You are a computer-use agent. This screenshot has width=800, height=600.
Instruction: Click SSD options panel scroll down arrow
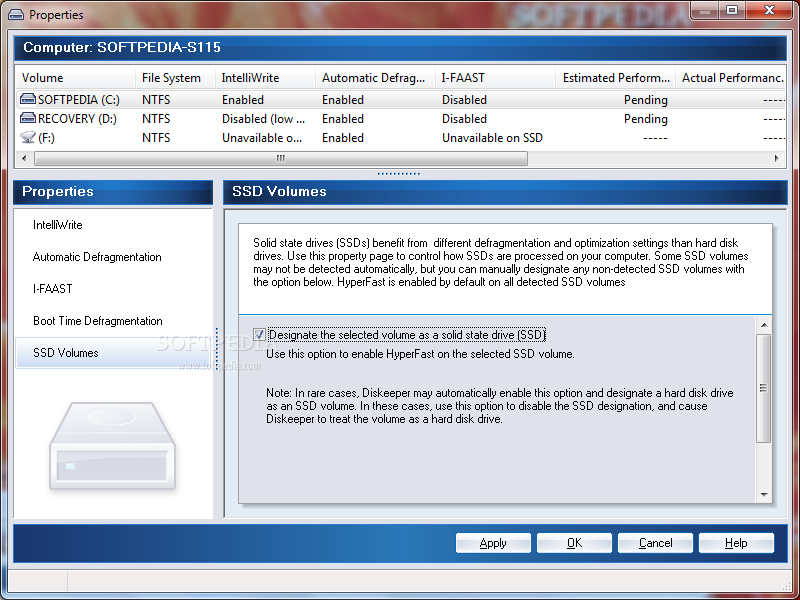[x=764, y=494]
